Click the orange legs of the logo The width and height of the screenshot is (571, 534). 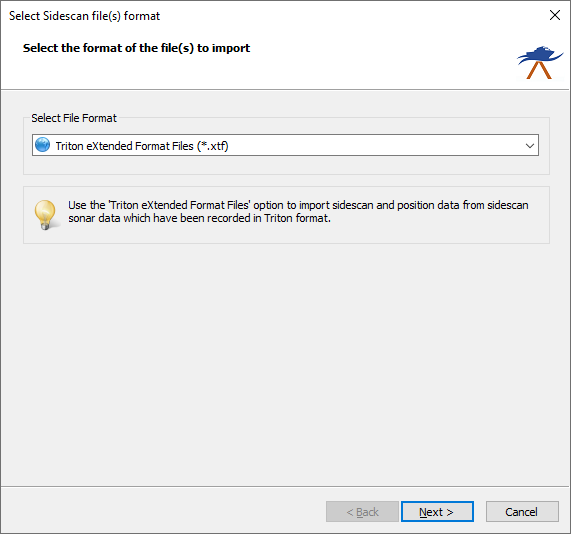[539, 70]
